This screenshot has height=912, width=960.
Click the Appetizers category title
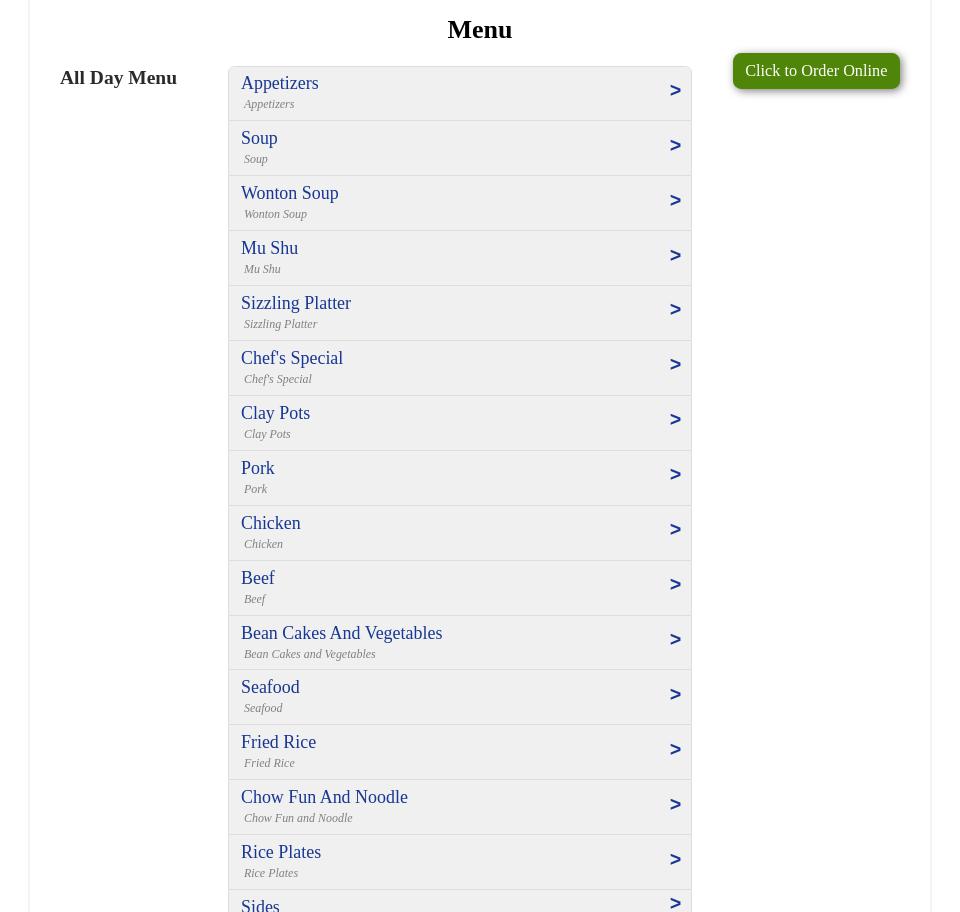[279, 83]
